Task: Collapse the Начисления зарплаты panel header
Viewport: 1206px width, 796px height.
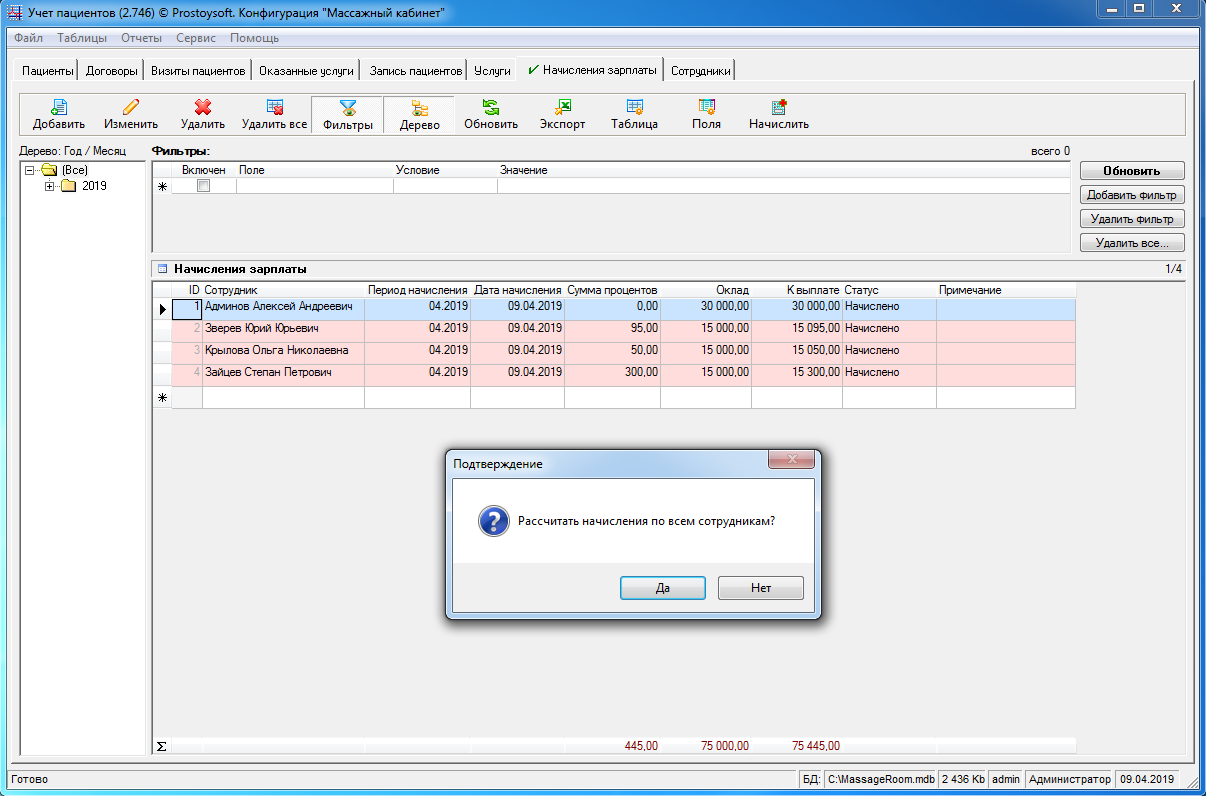Action: pyautogui.click(x=162, y=269)
